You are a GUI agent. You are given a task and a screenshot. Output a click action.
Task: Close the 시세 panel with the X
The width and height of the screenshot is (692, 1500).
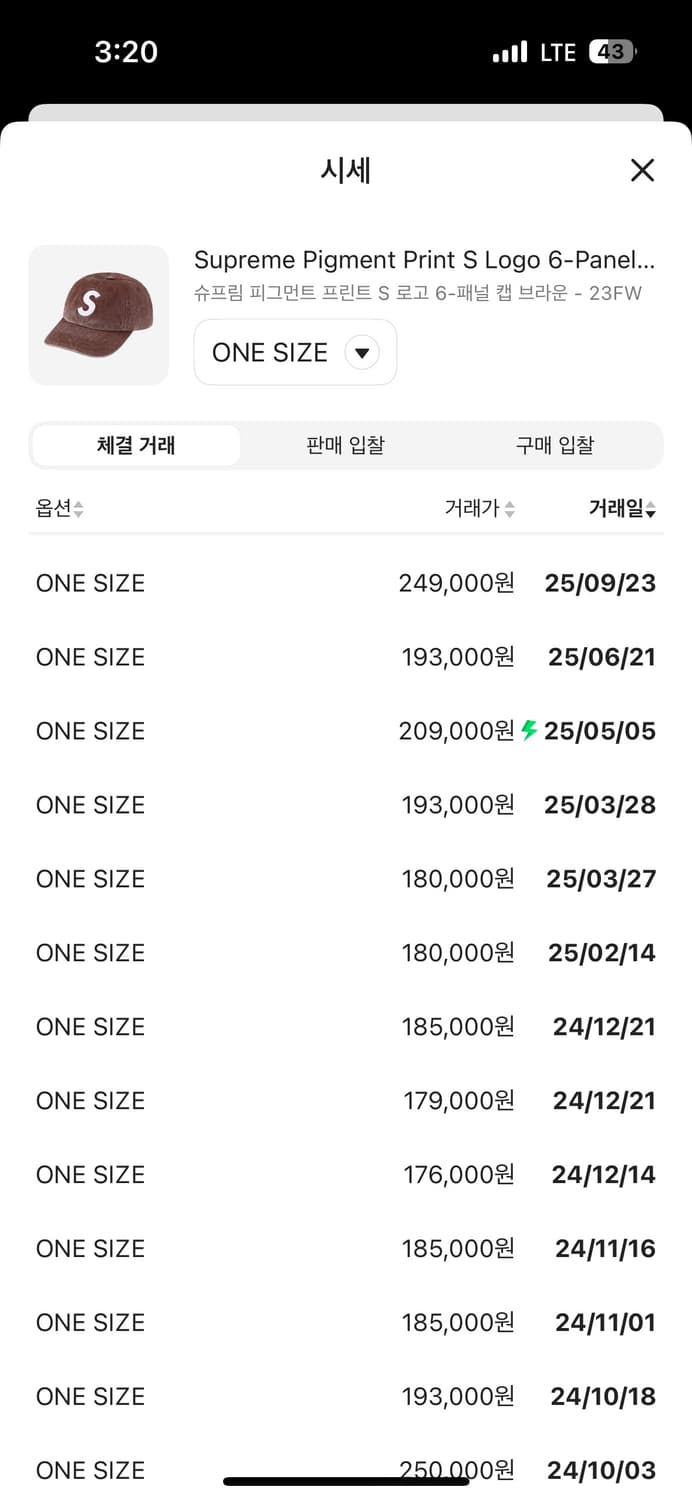pyautogui.click(x=642, y=170)
